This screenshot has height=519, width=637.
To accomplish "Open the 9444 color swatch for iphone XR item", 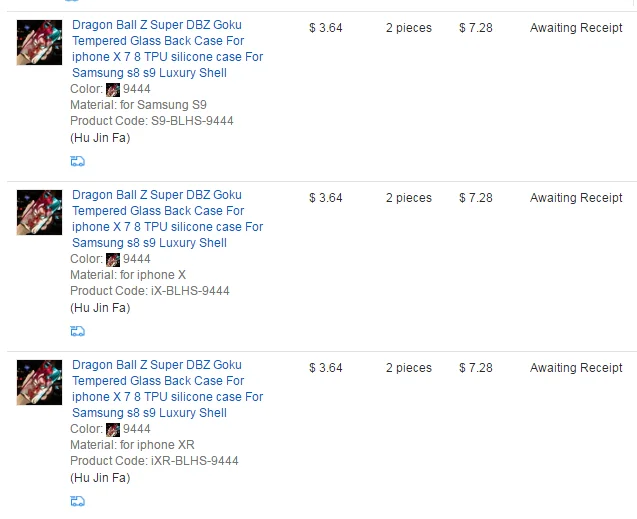I will (113, 430).
